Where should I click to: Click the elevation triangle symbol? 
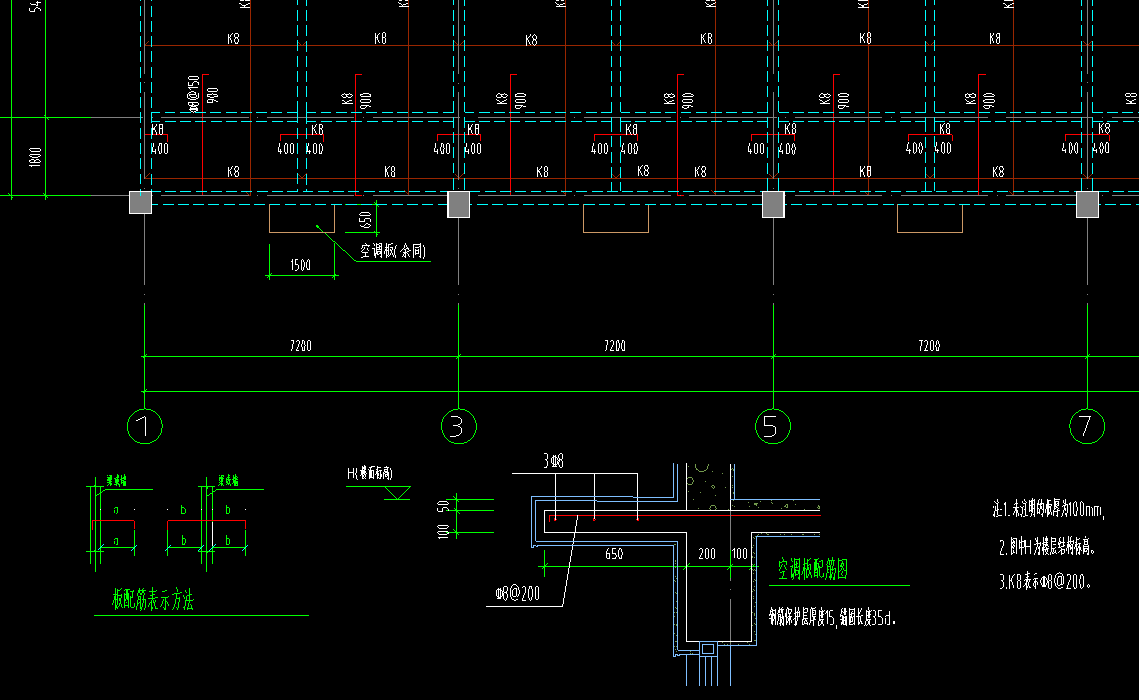click(397, 493)
